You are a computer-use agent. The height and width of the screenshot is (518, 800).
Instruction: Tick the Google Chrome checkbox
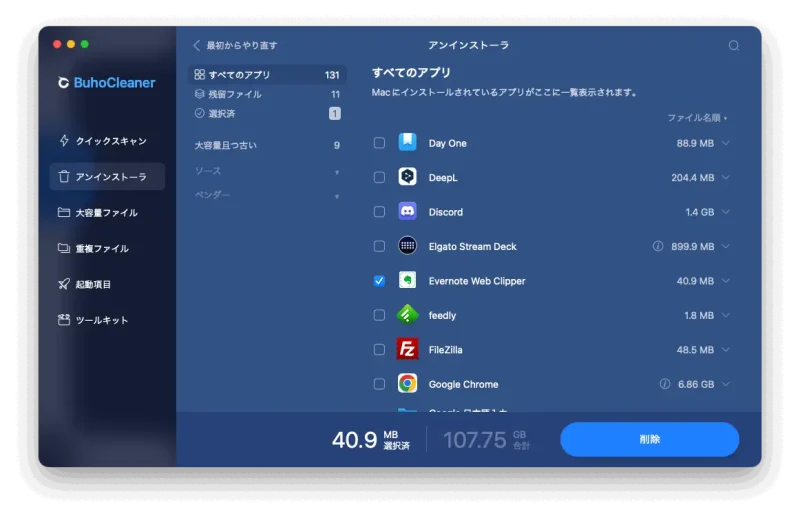click(379, 384)
